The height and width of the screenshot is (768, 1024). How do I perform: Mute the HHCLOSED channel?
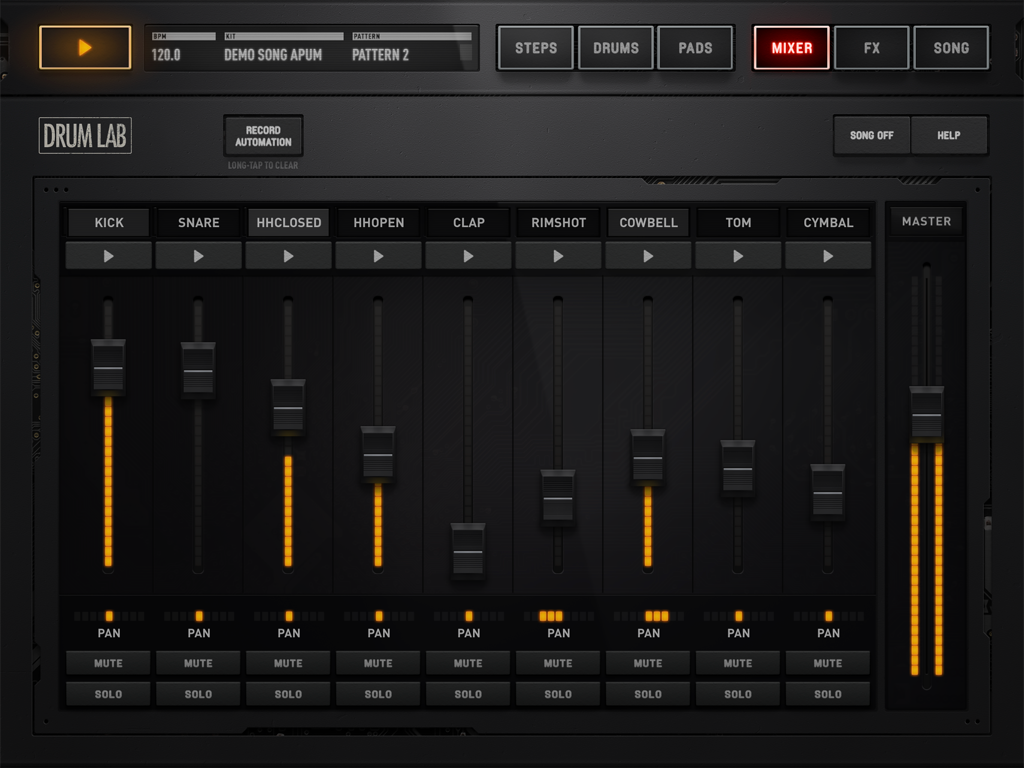pyautogui.click(x=288, y=662)
